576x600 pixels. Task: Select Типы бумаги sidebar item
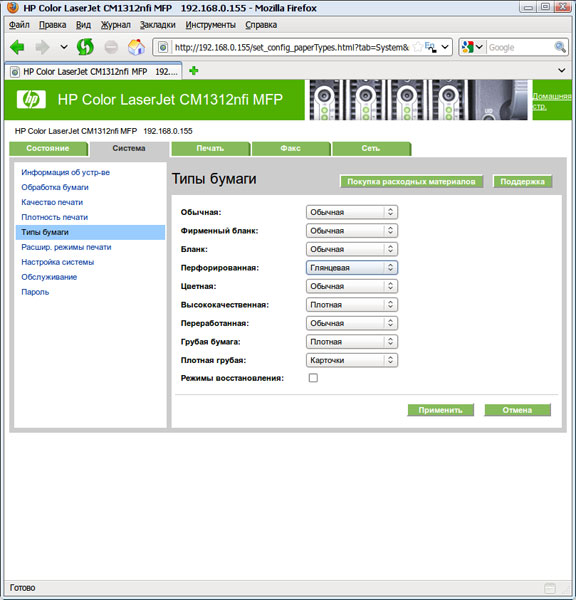pos(90,232)
